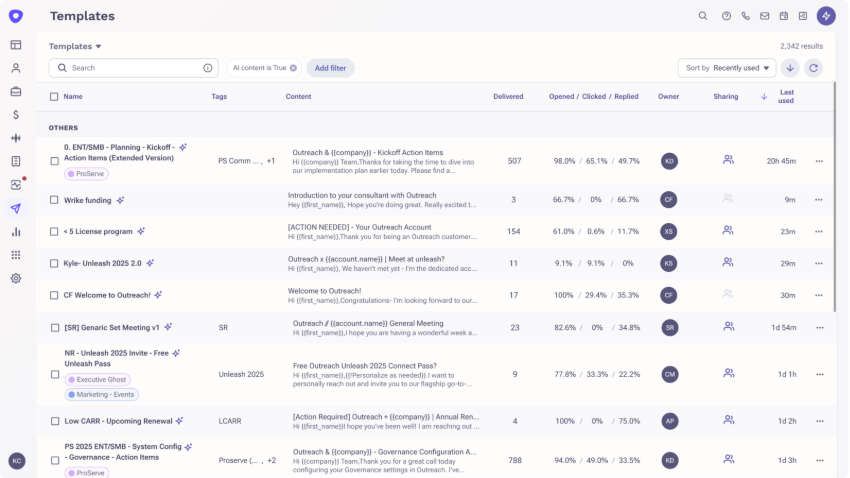Check the < 5 License program row
This screenshot has height=478, width=850.
[x=54, y=231]
